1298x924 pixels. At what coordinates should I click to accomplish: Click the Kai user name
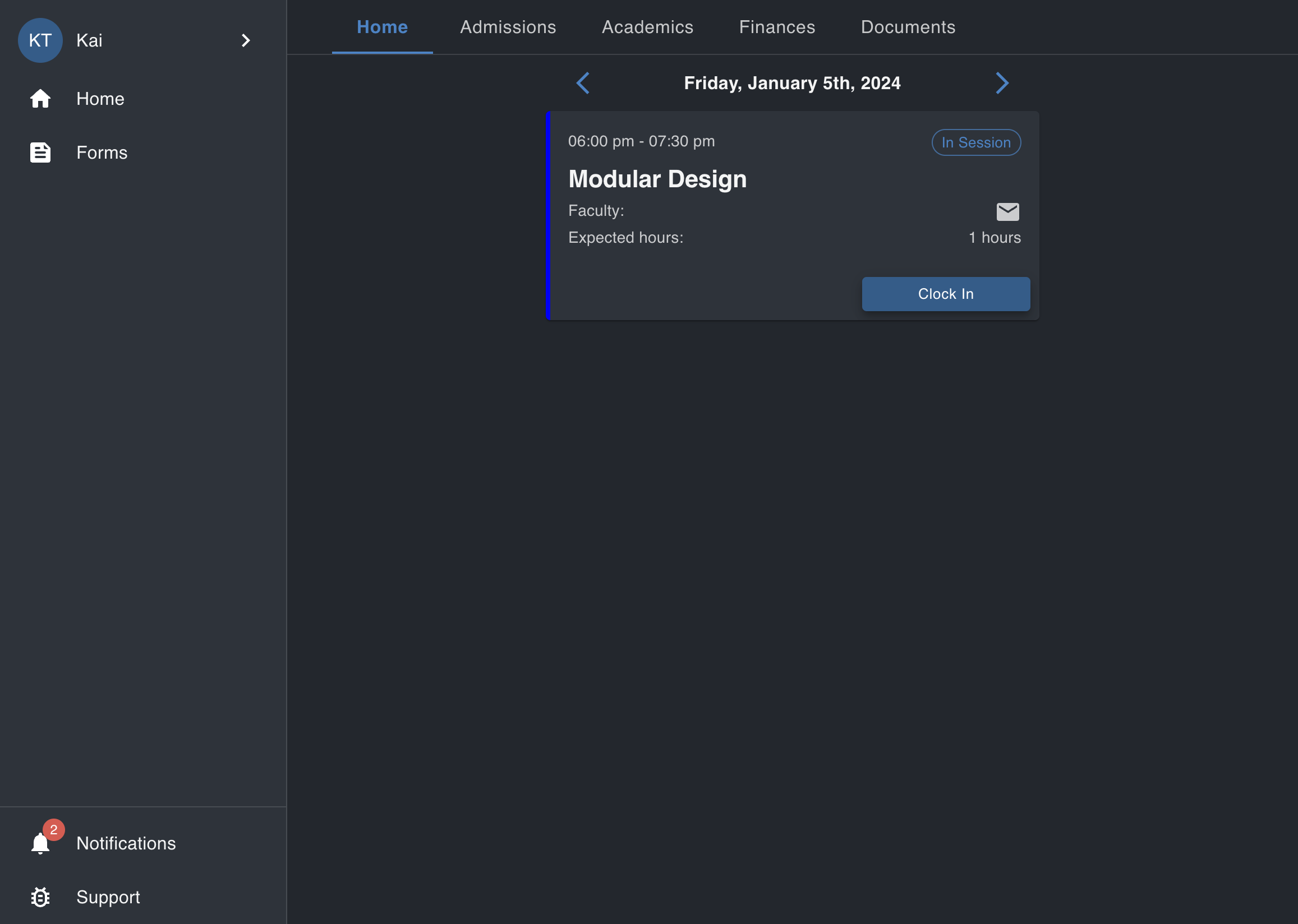(89, 40)
